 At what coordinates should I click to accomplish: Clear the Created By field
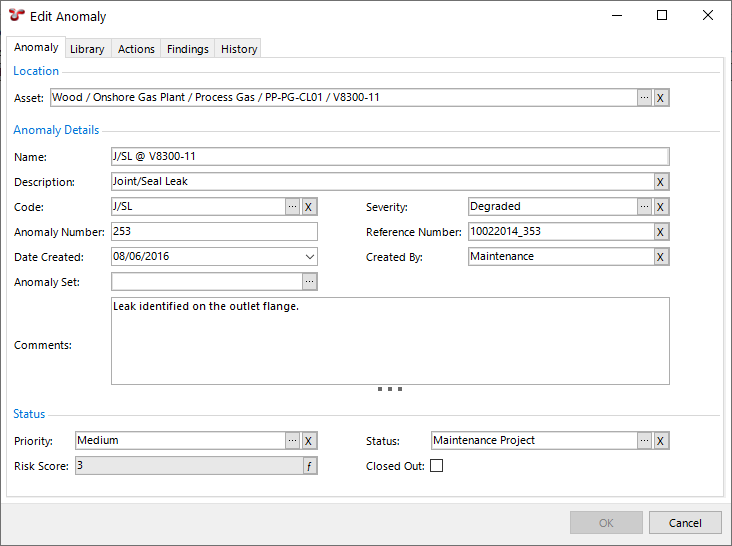661,257
